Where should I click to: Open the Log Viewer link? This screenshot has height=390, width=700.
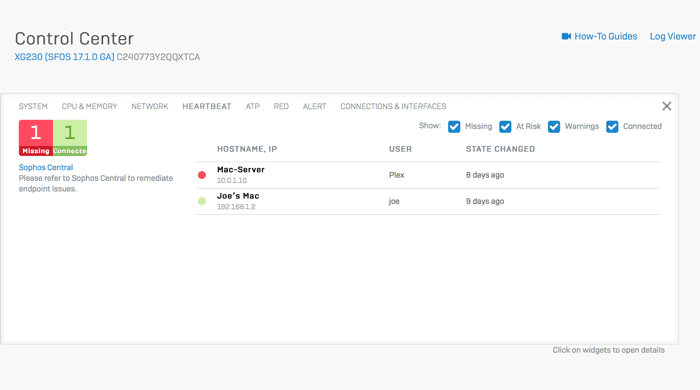click(x=672, y=36)
